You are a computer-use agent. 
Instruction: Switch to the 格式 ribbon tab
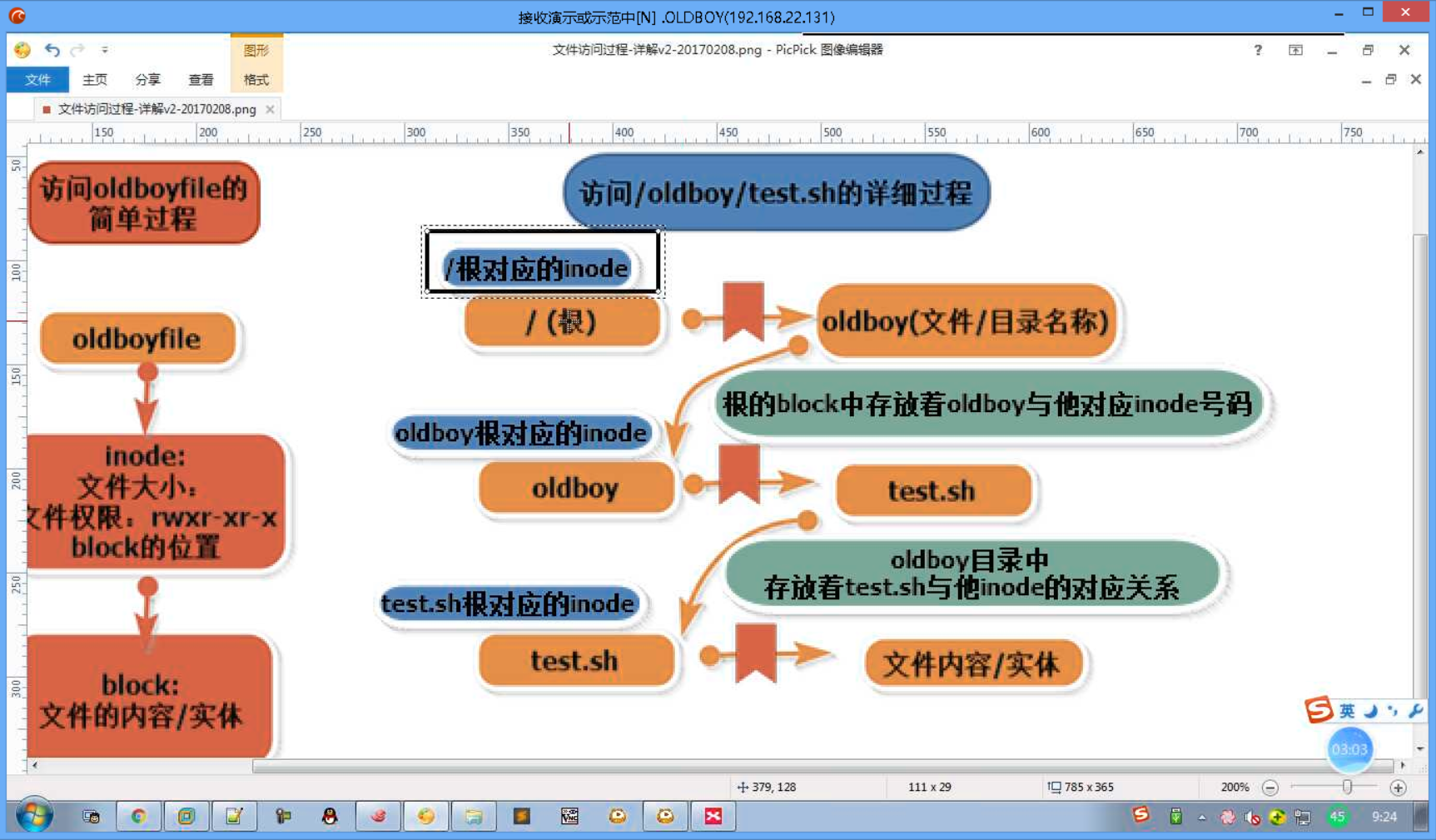(x=256, y=80)
